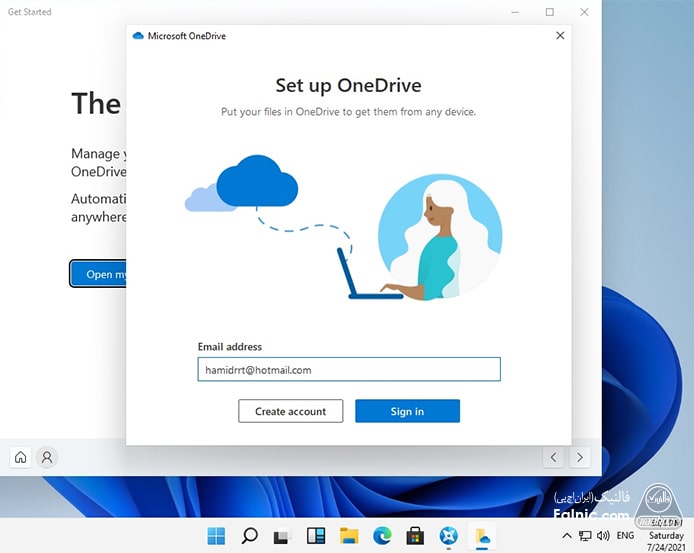Click the Sign in button

(x=407, y=411)
